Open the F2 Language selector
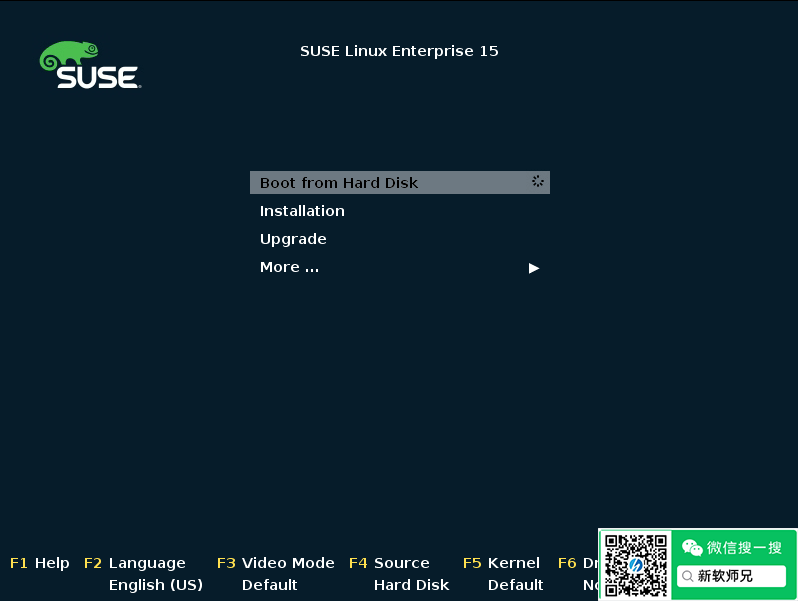 [x=135, y=563]
